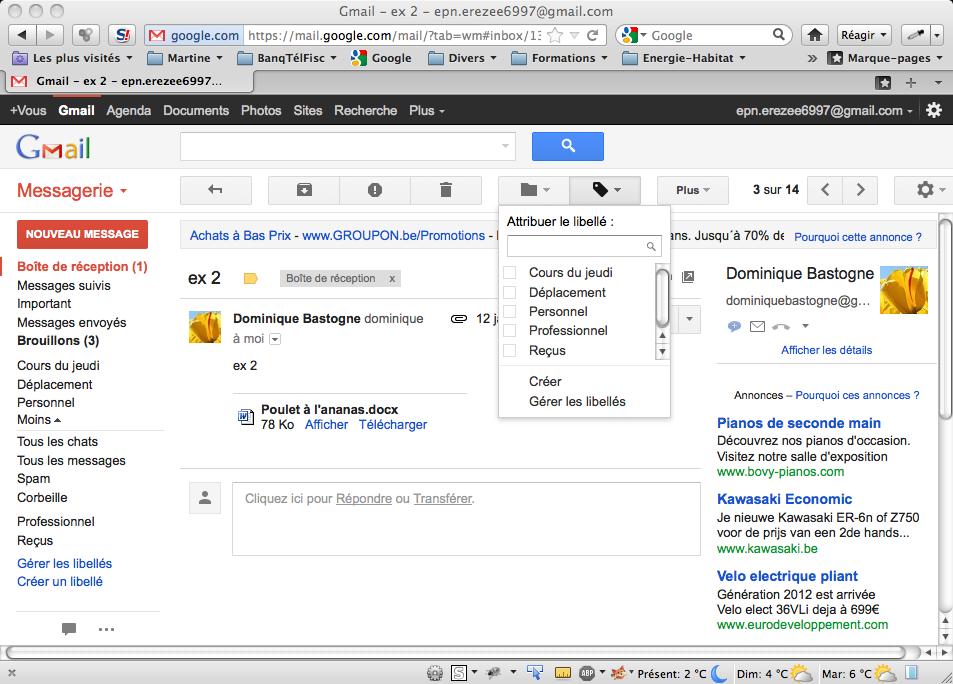953x684 pixels.
Task: Click the labels tag icon button
Action: point(605,190)
